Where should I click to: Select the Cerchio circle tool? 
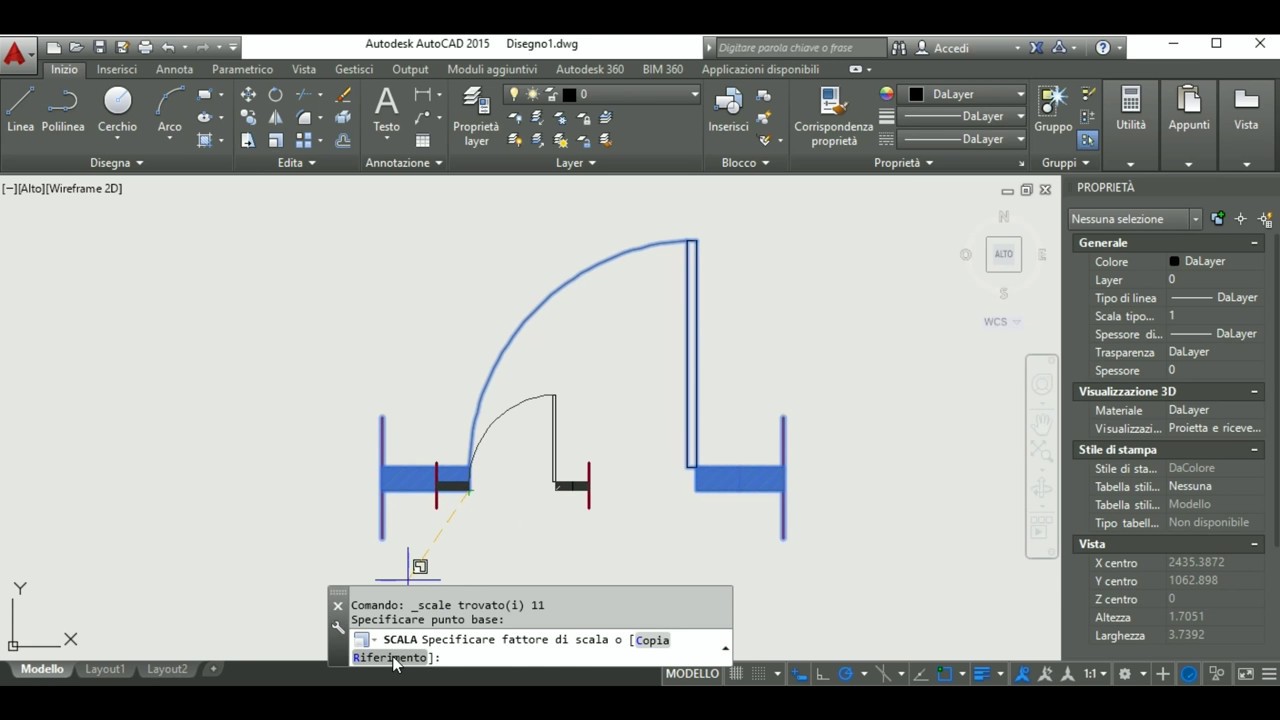[117, 110]
